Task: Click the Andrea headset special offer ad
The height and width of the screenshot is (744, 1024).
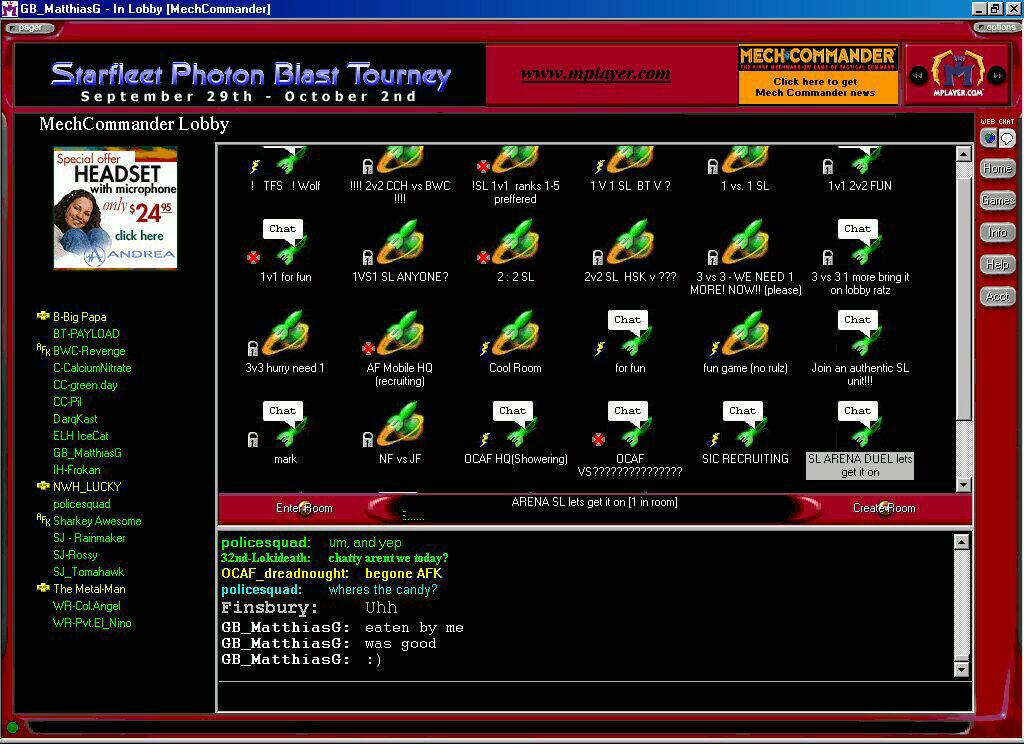Action: pyautogui.click(x=116, y=208)
